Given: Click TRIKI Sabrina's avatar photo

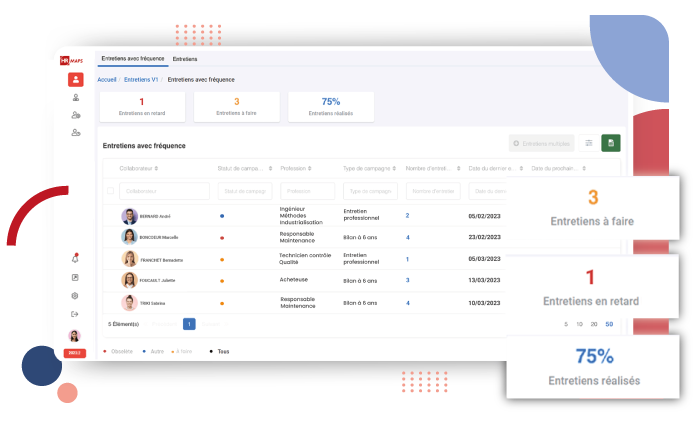Looking at the screenshot, I should [129, 303].
